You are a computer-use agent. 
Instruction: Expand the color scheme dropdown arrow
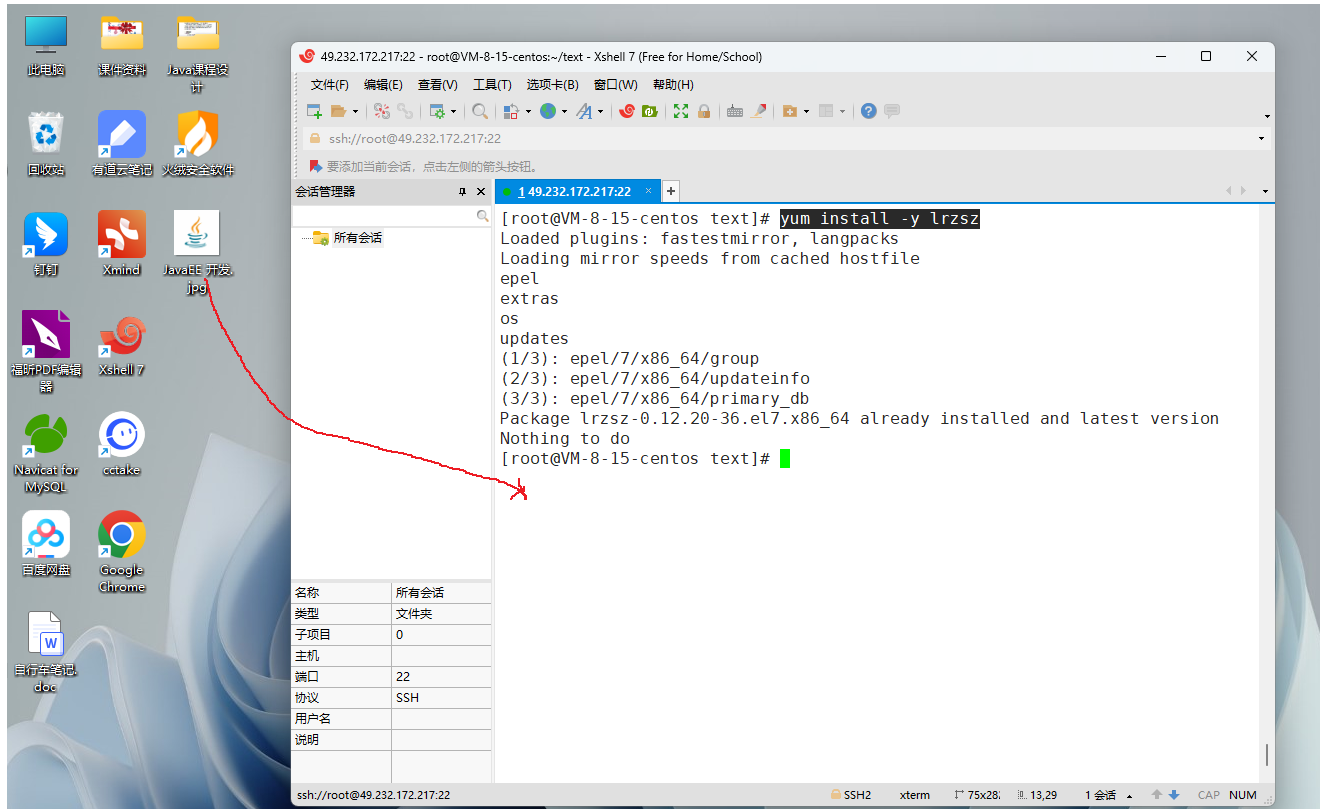527,112
